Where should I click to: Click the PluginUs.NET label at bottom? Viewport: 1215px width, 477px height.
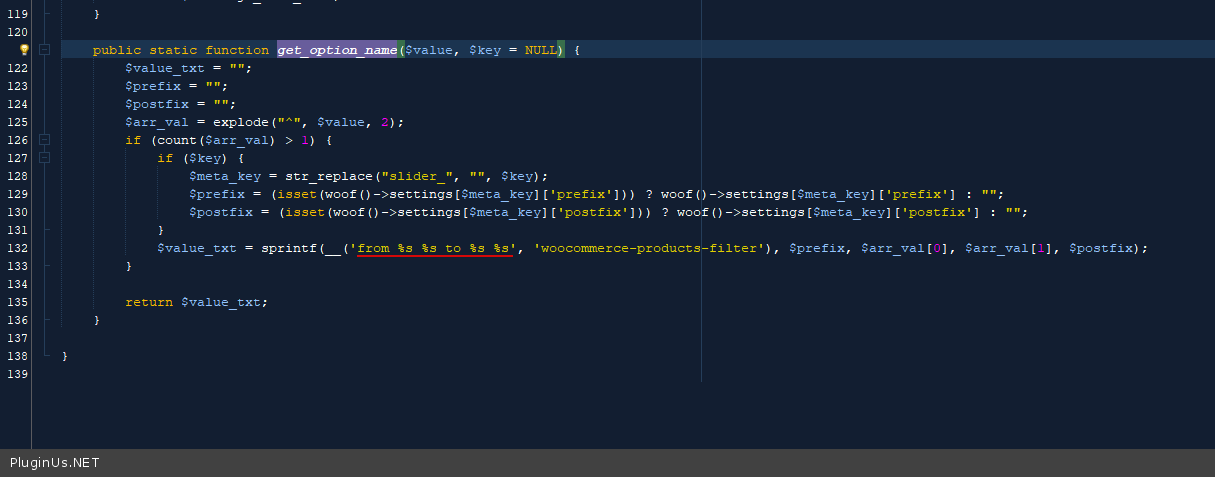point(54,463)
